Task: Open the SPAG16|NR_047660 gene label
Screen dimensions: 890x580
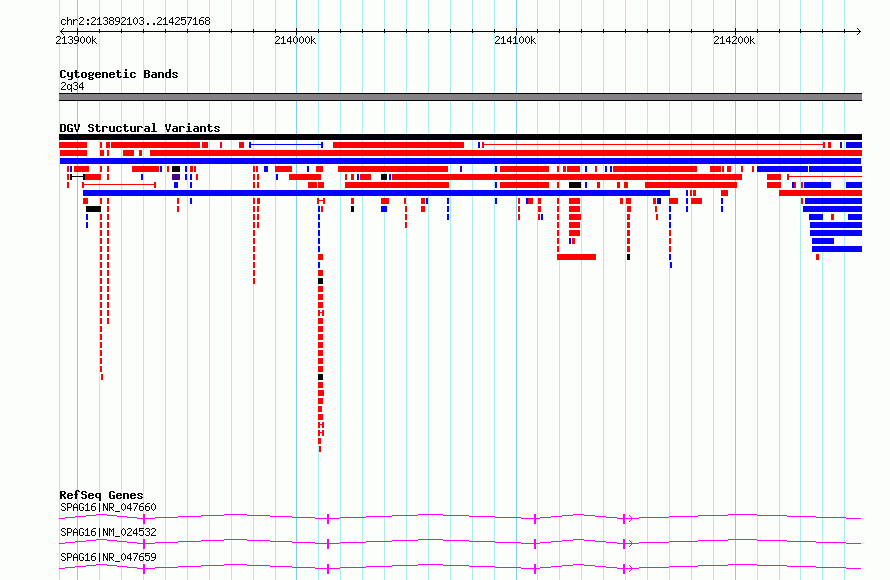Action: click(108, 507)
